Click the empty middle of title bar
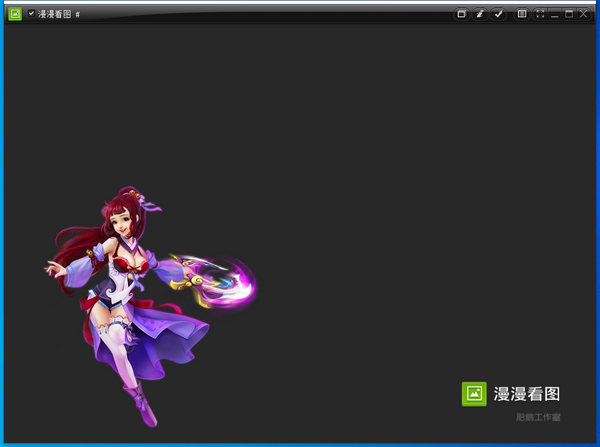Screen dimensions: 600x447 [270, 14]
